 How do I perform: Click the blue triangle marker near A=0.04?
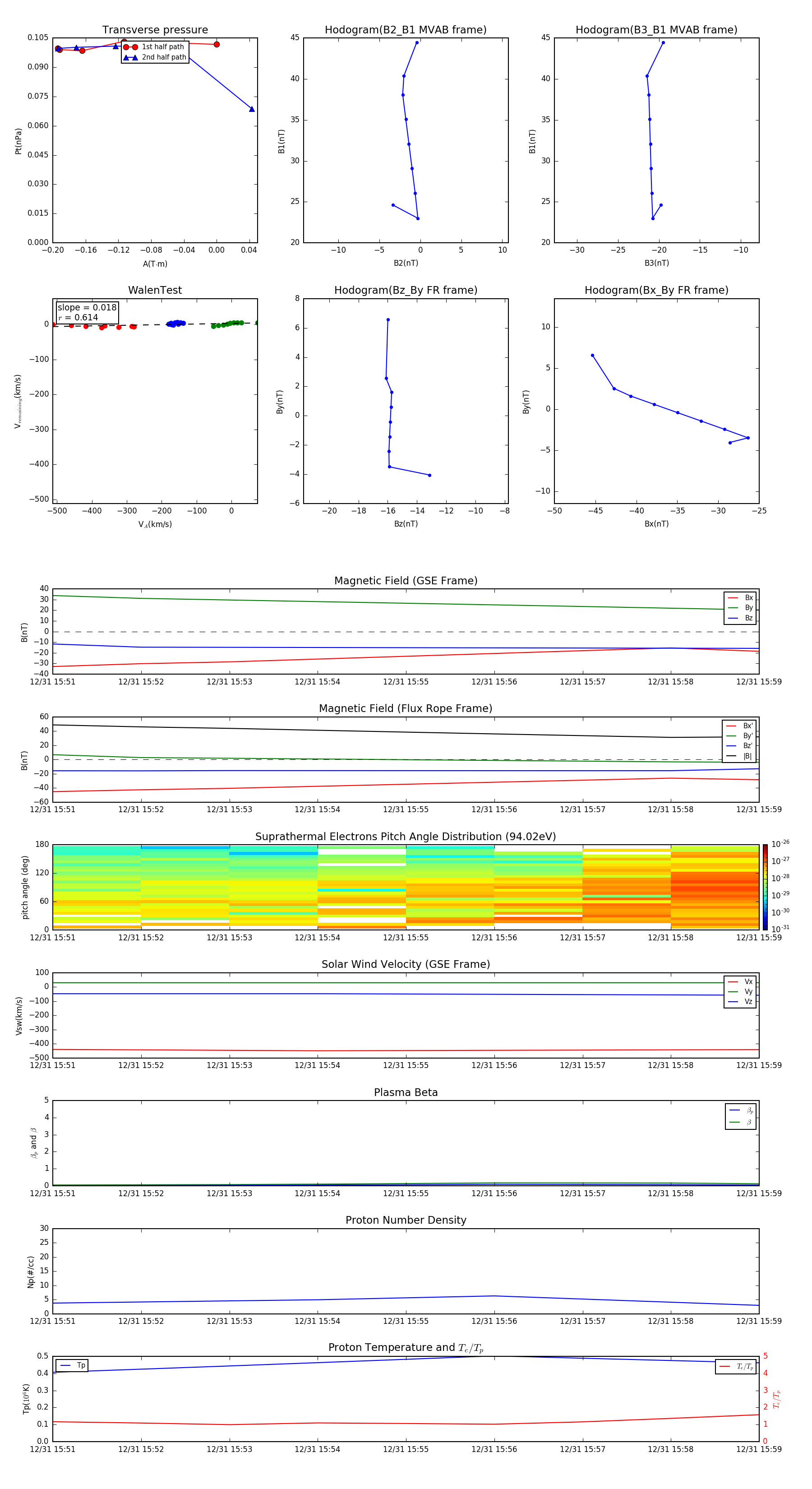coord(251,109)
